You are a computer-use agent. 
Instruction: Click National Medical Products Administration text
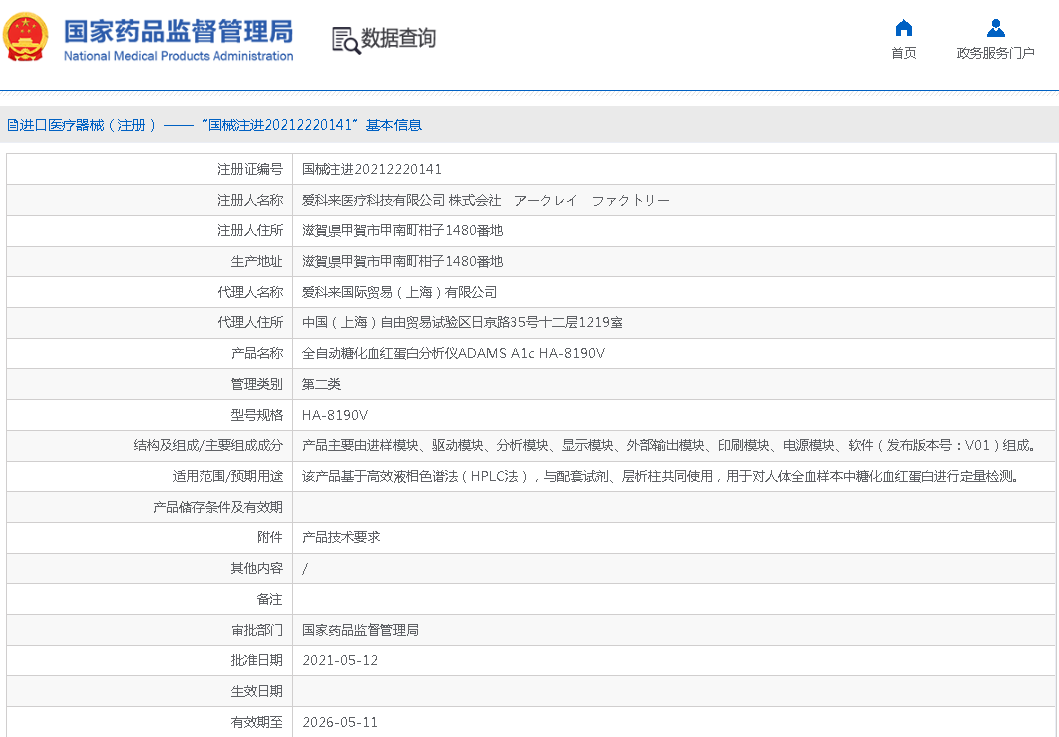pyautogui.click(x=178, y=56)
